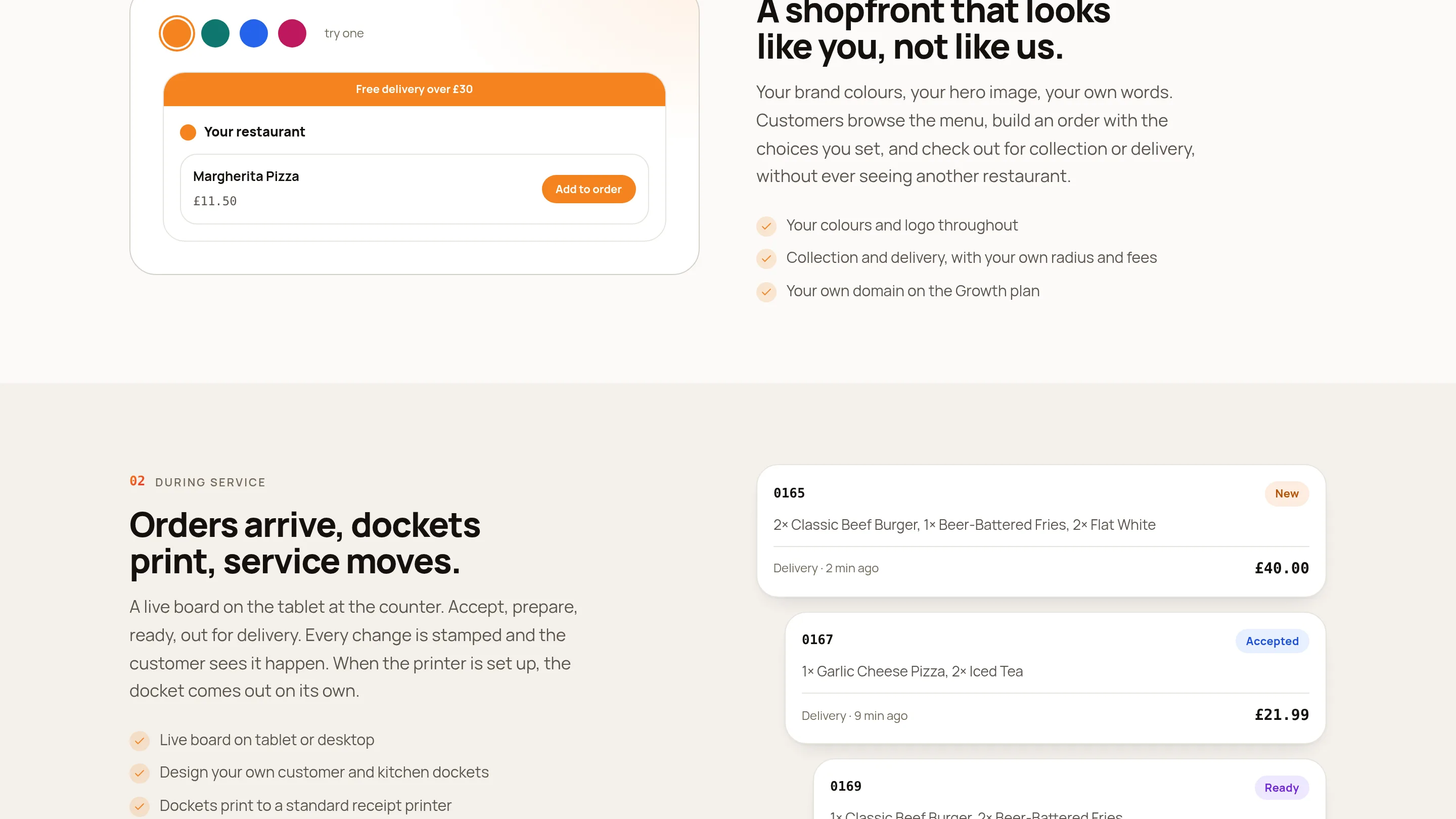The width and height of the screenshot is (1456, 819).
Task: Click the £11.50 price text
Action: coord(215,201)
